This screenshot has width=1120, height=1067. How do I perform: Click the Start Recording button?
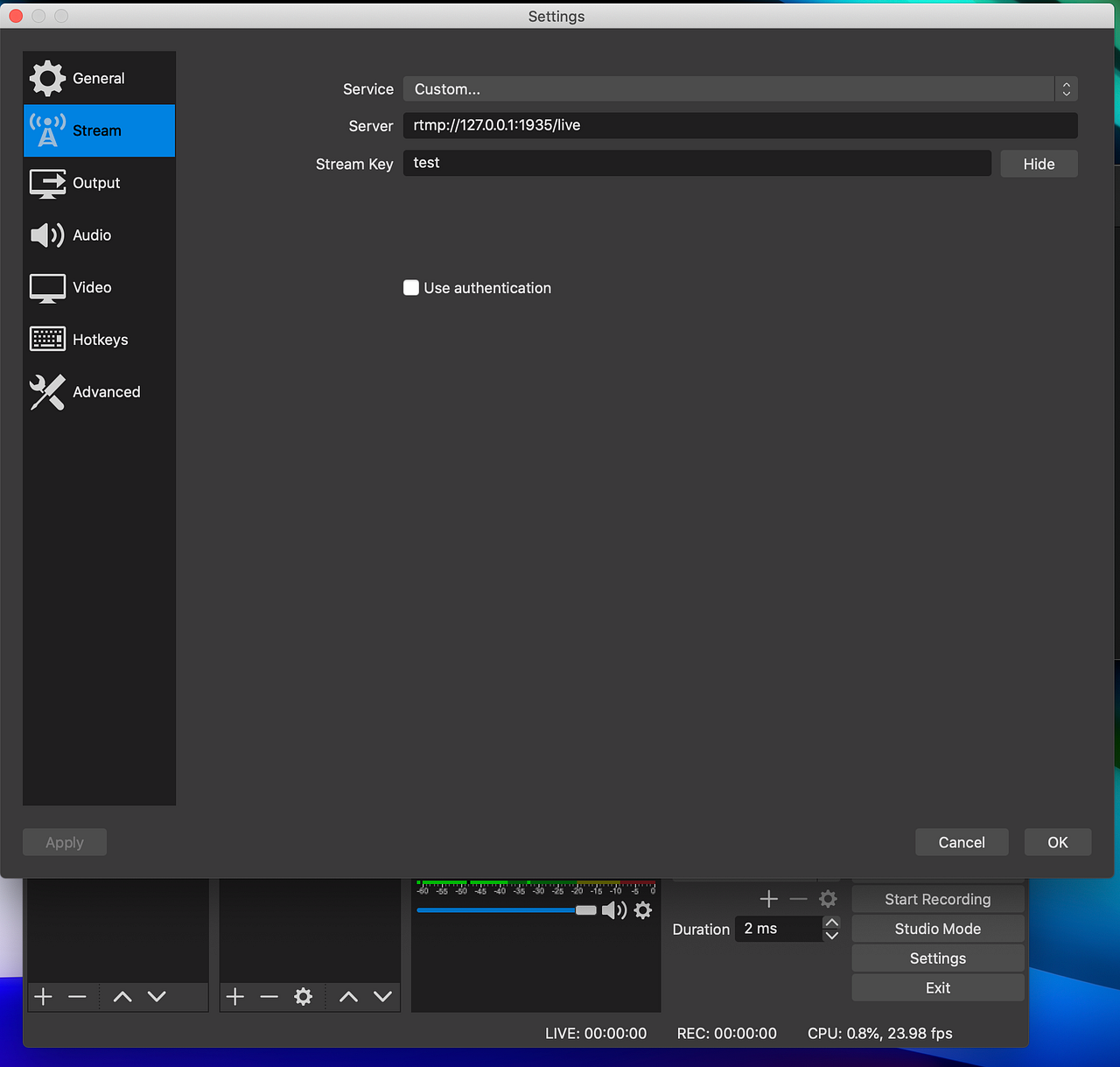937,899
